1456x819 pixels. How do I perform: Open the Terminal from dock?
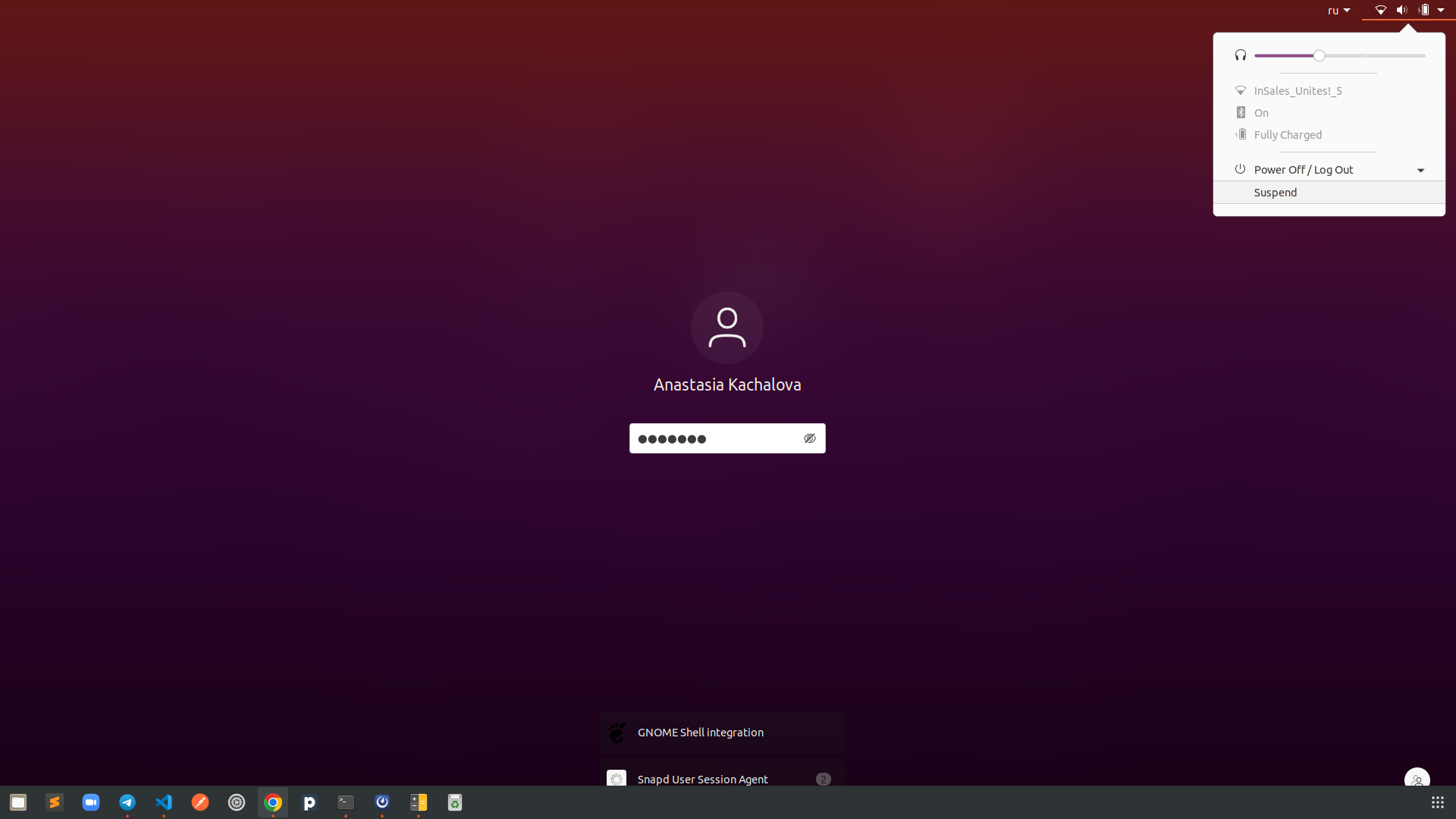tap(346, 802)
